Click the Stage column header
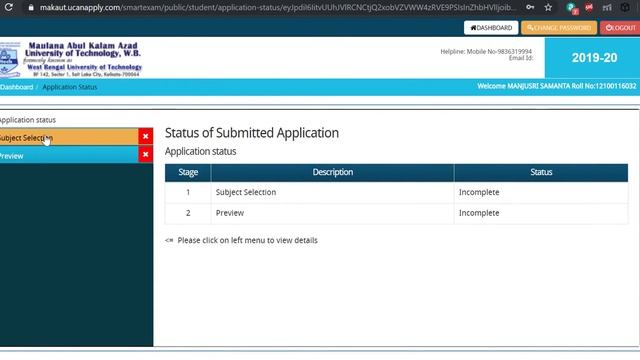The image size is (640, 360). pyautogui.click(x=188, y=172)
